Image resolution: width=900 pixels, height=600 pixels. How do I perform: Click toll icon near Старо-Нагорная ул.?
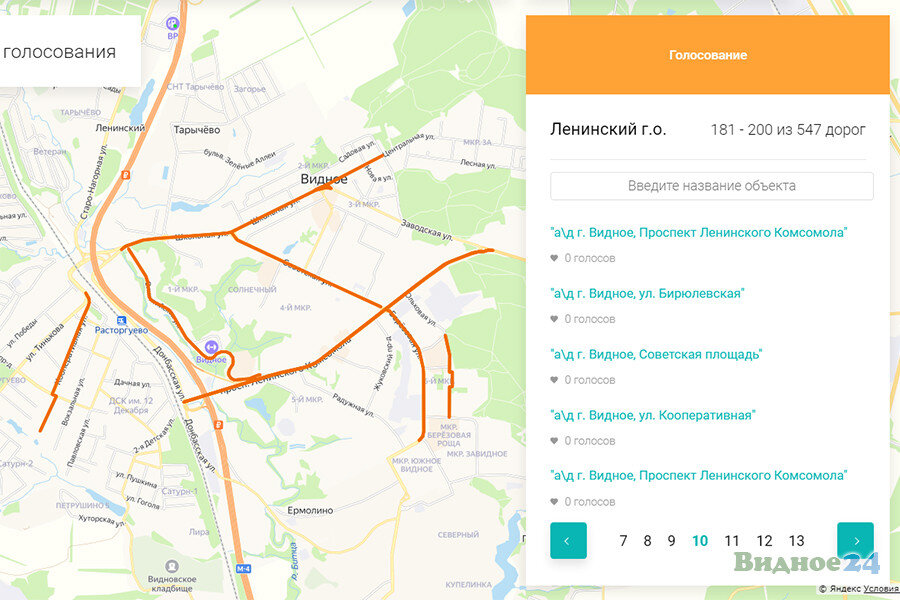(126, 175)
